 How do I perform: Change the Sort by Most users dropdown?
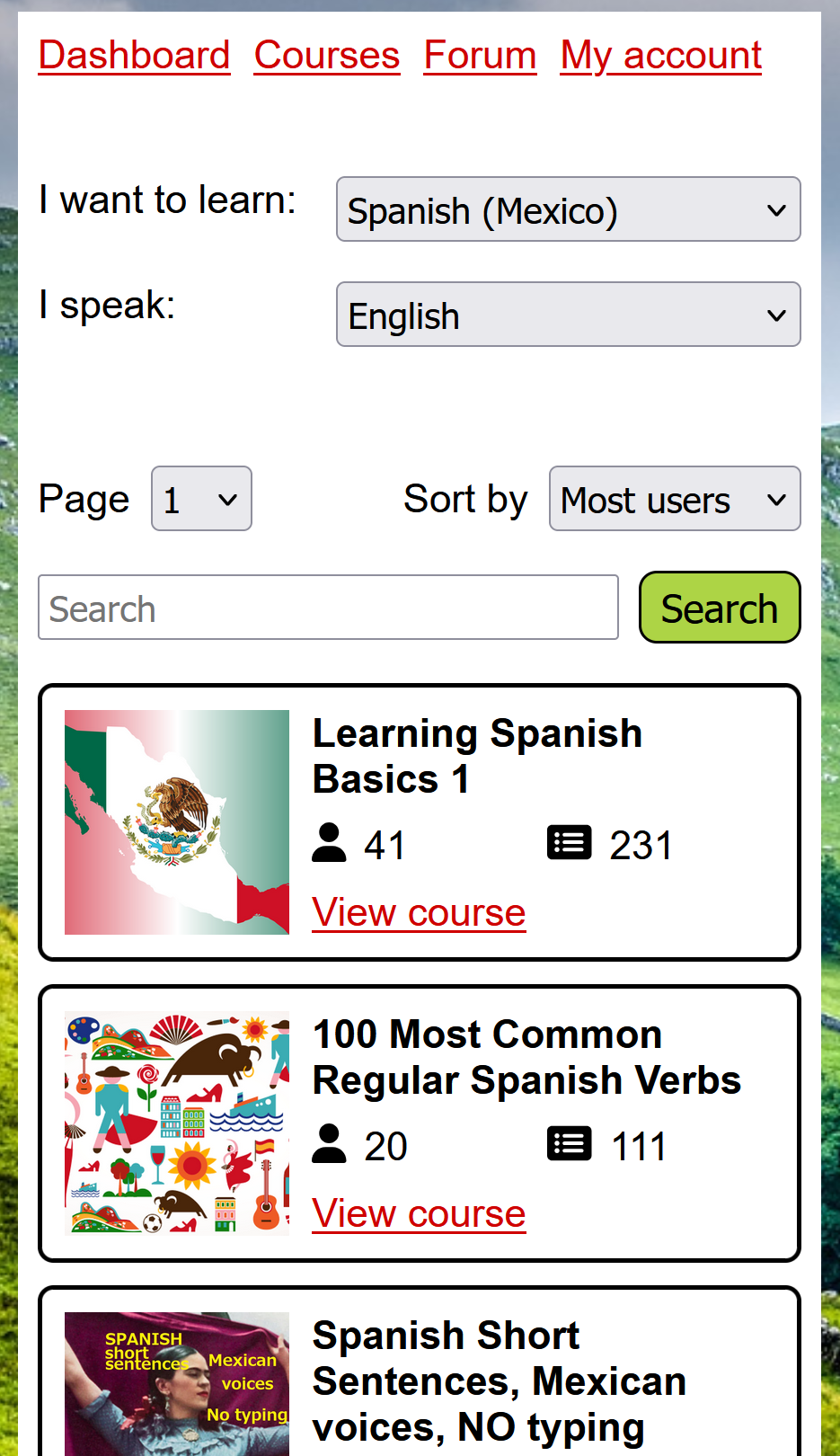[675, 499]
